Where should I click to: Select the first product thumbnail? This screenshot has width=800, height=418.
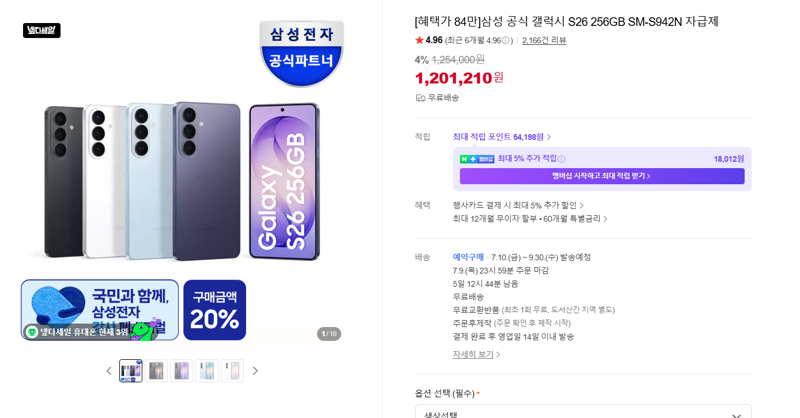131,371
